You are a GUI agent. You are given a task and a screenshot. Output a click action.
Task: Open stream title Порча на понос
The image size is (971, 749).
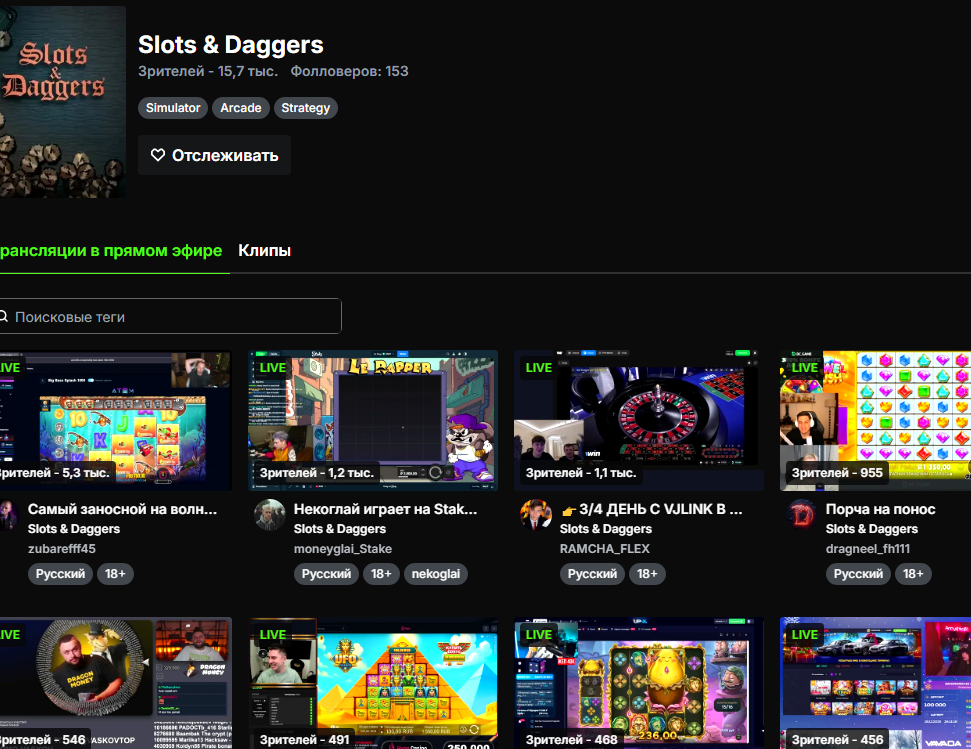880,509
